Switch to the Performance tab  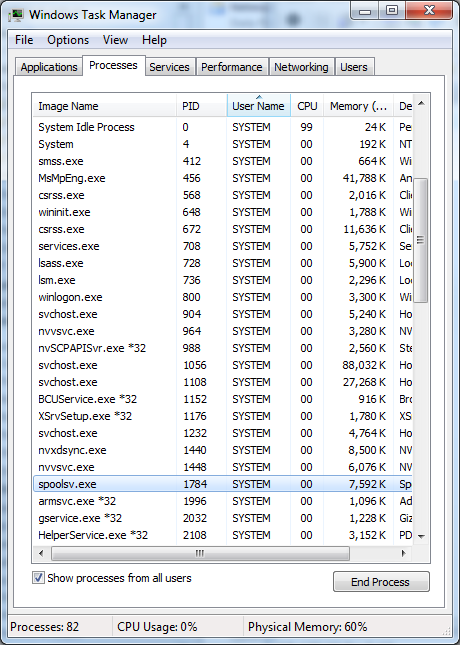pyautogui.click(x=232, y=67)
